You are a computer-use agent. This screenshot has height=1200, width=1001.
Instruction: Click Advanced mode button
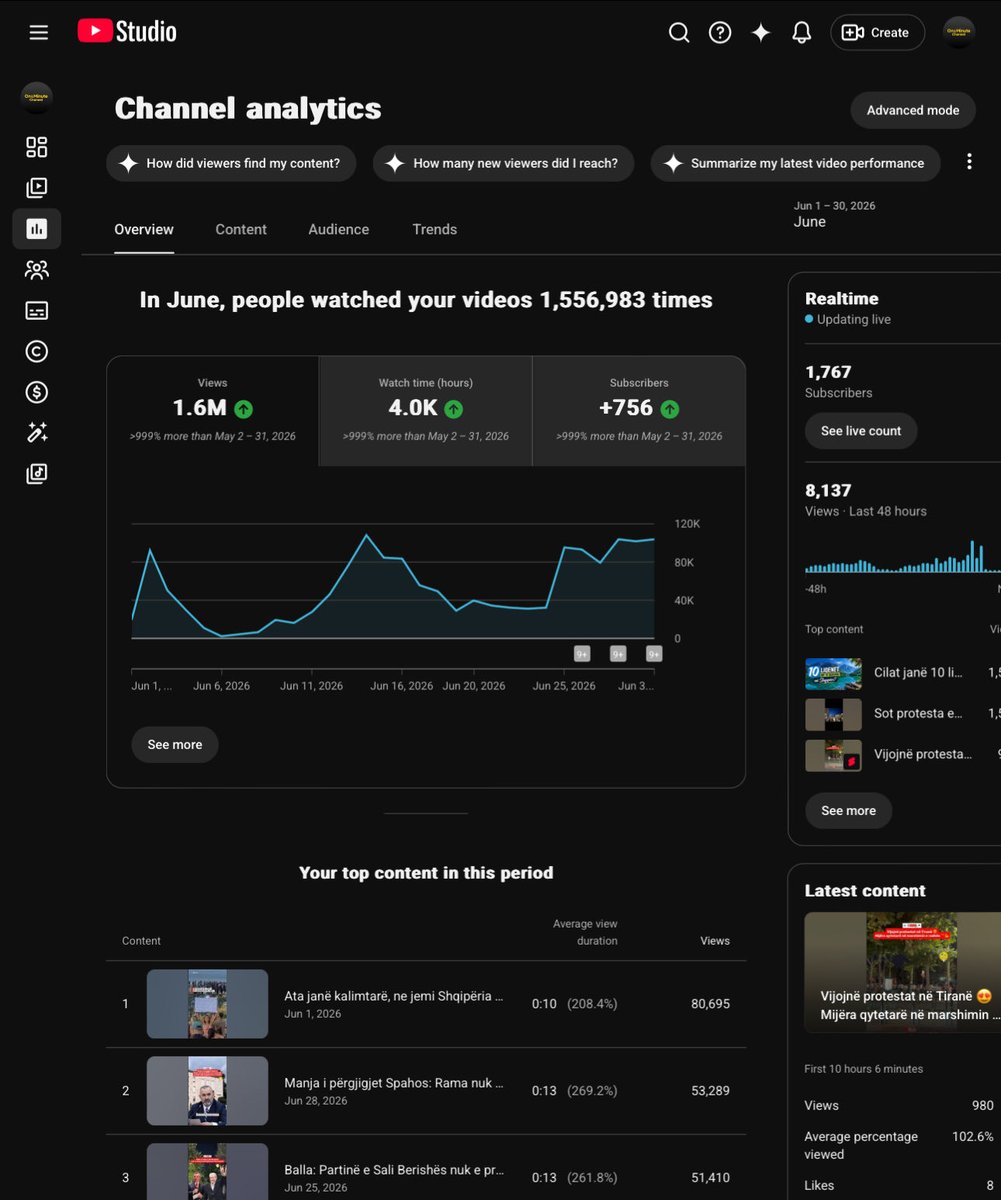click(913, 110)
